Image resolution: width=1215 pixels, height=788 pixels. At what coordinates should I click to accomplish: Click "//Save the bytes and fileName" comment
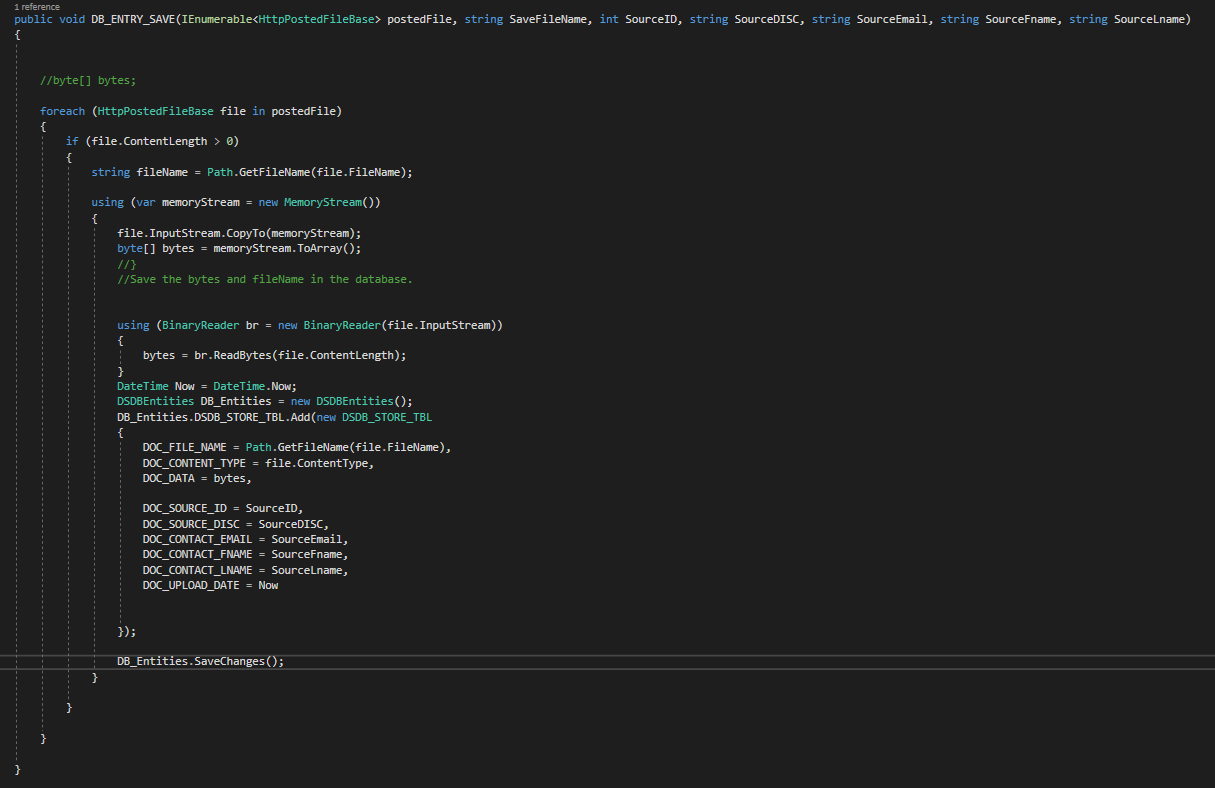click(265, 279)
